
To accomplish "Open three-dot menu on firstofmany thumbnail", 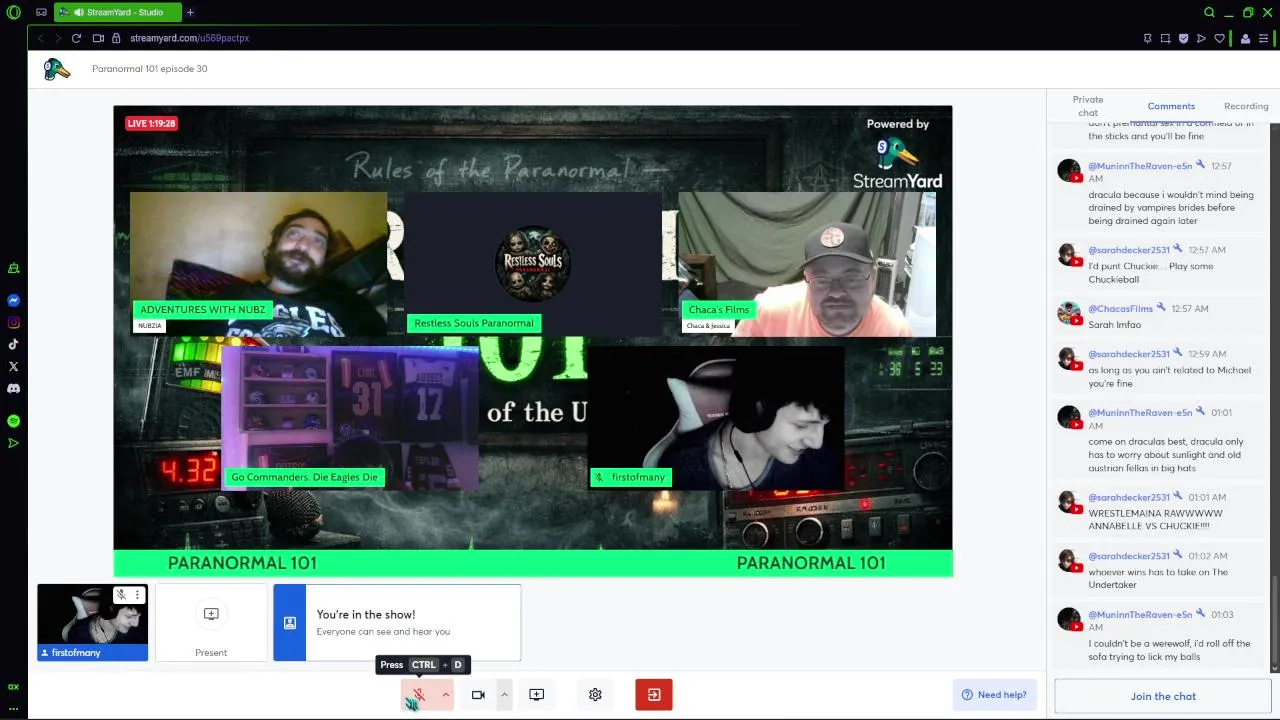I will click(x=137, y=595).
